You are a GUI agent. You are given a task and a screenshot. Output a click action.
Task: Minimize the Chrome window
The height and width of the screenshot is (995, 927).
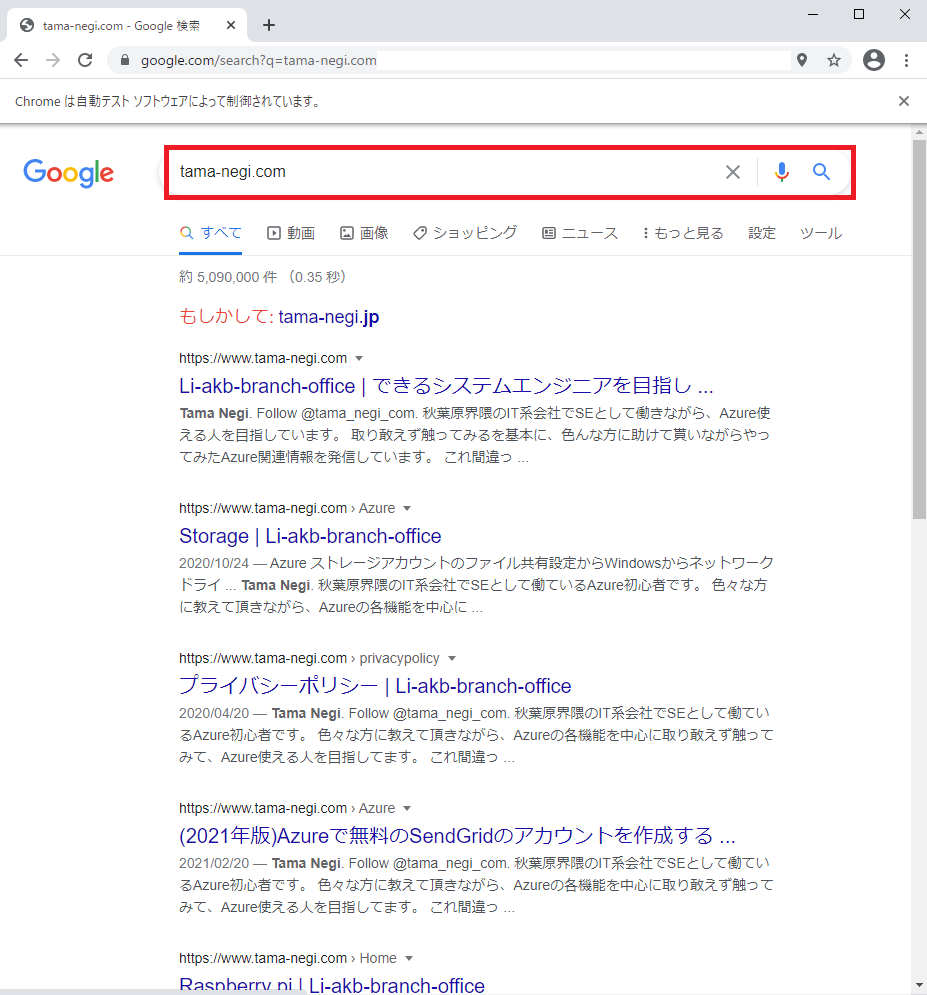point(813,14)
